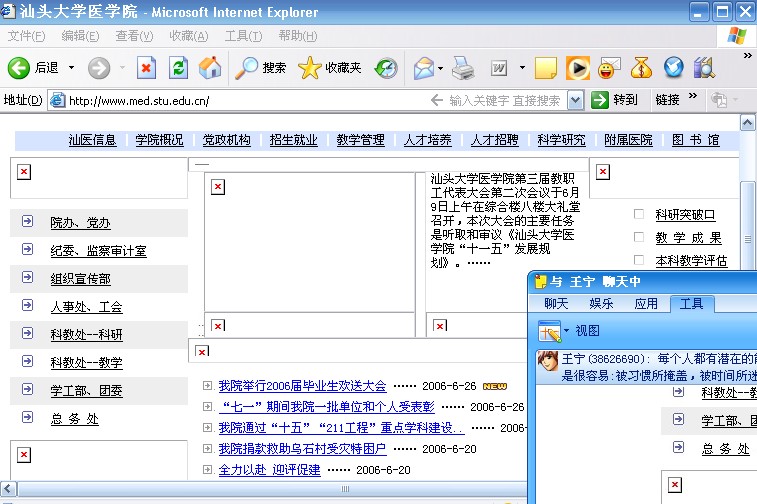Click the yellow note icon in toolbar
The height and width of the screenshot is (504, 757).
point(546,68)
